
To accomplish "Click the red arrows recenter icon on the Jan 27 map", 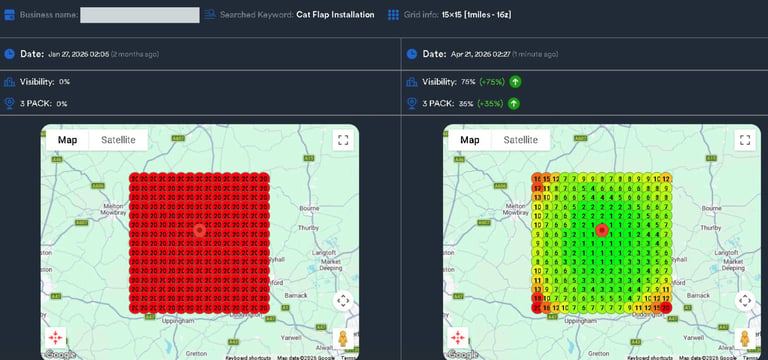I will click(55, 337).
